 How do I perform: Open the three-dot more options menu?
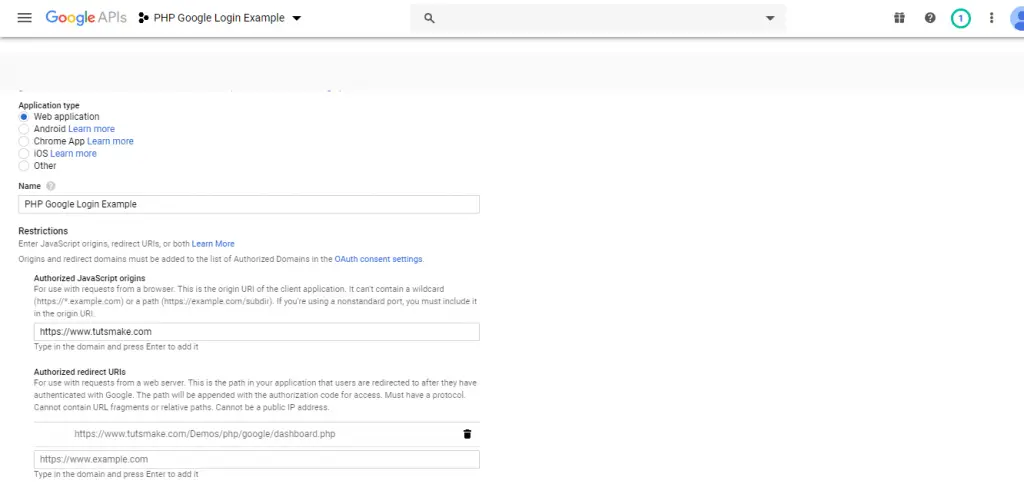click(x=991, y=18)
